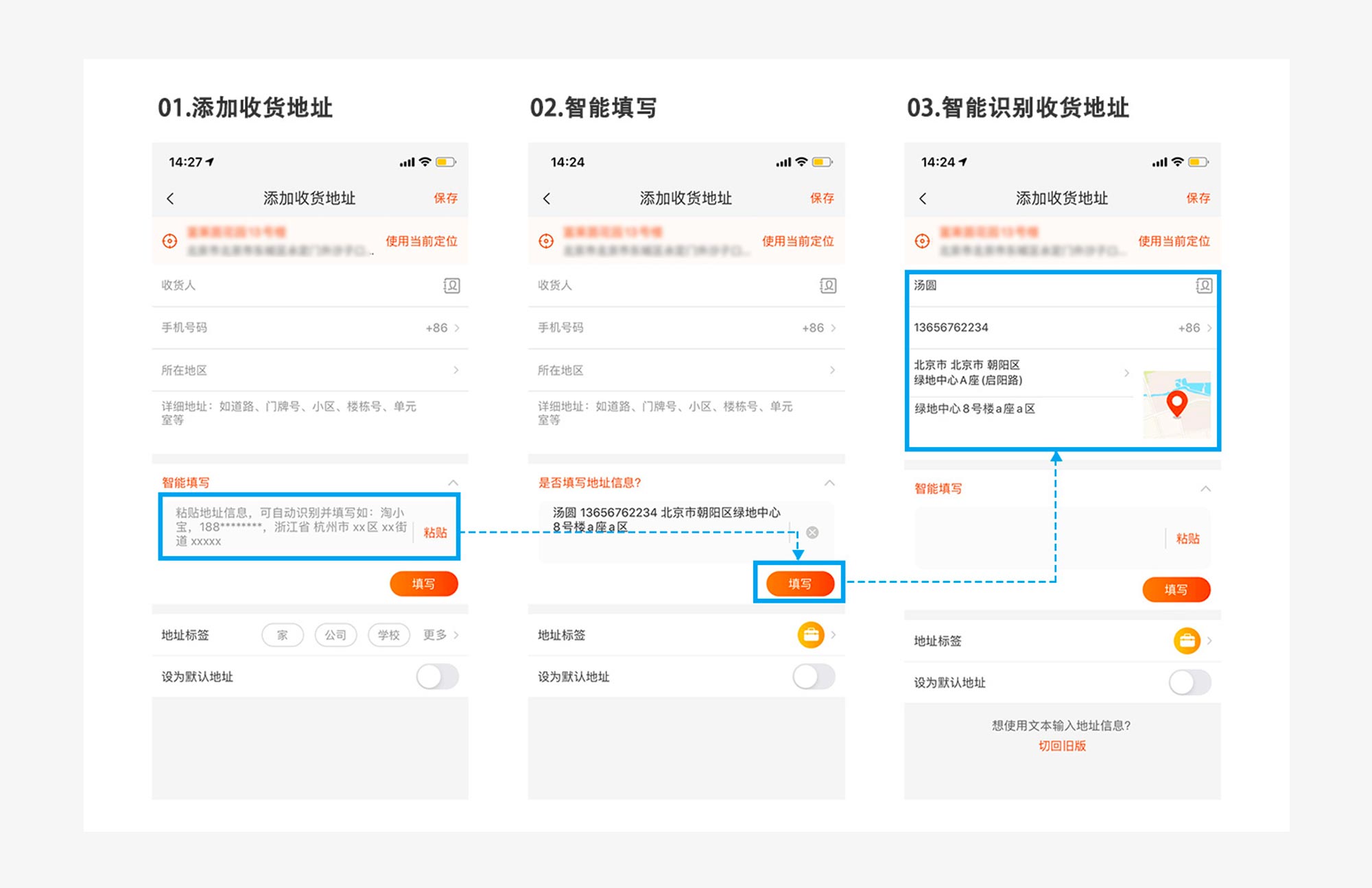Viewport: 1372px width, 888px height.
Task: Tap 切回旧版 link
Action: click(x=1061, y=745)
